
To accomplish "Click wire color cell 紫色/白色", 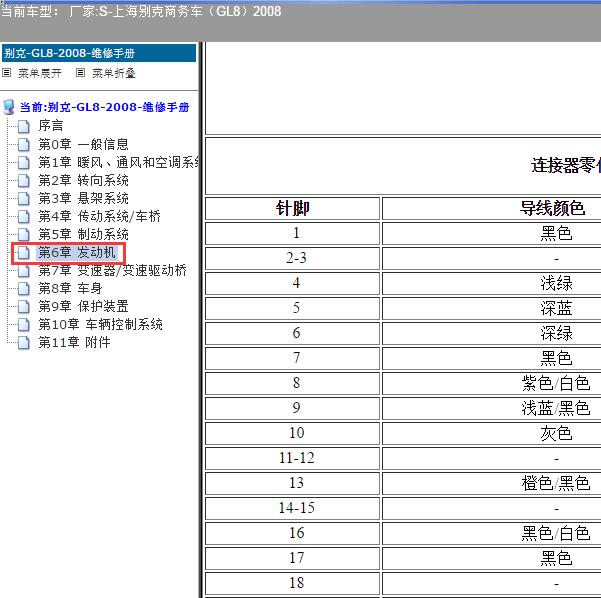I will pyautogui.click(x=492, y=383).
